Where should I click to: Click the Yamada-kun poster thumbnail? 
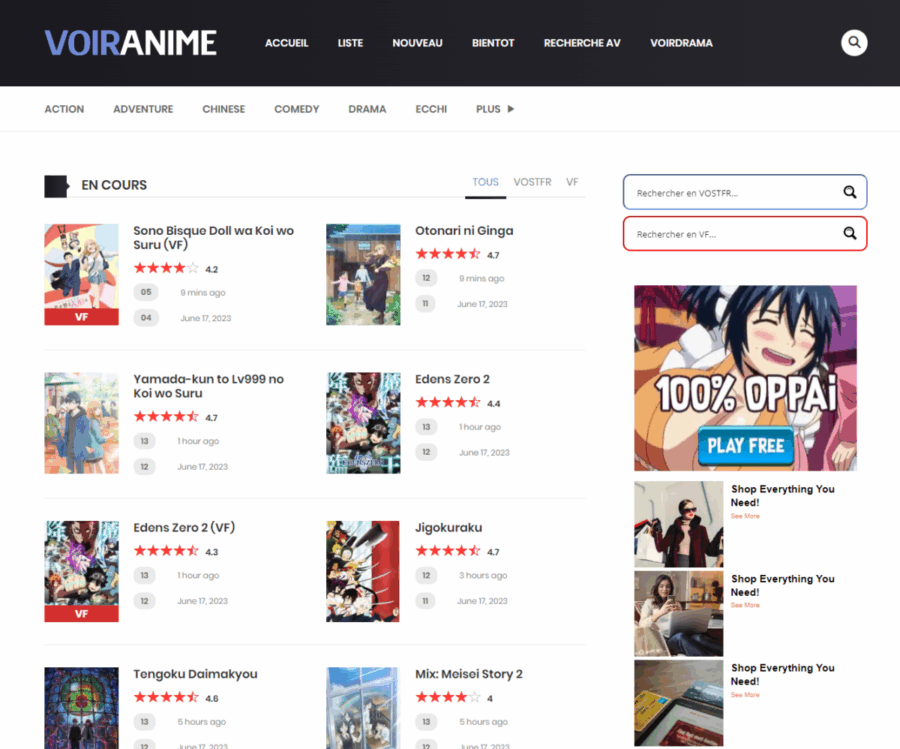click(82, 423)
